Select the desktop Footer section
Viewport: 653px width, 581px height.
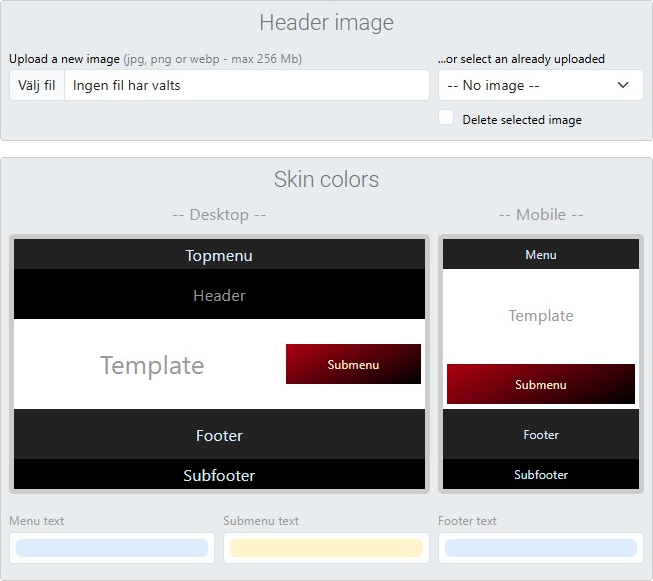coord(219,435)
